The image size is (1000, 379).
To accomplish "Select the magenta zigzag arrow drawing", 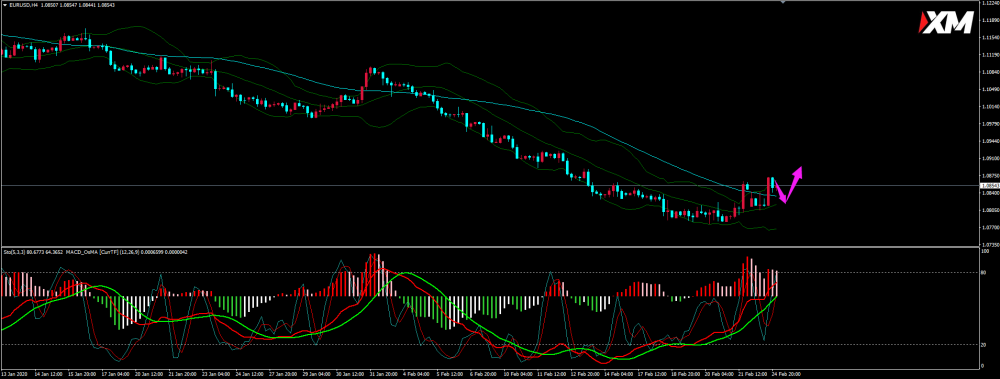I will click(788, 186).
